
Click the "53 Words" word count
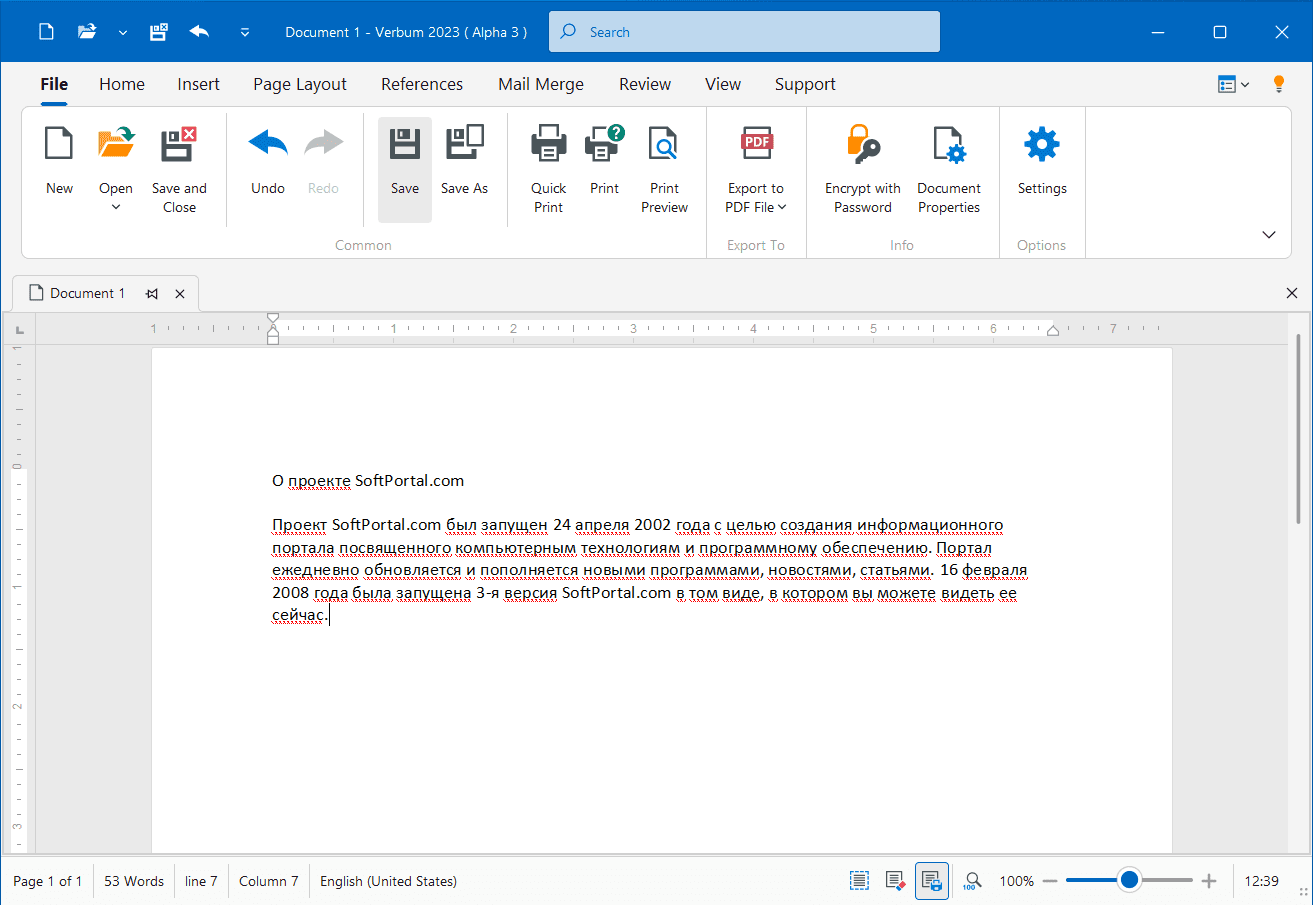coord(134,881)
